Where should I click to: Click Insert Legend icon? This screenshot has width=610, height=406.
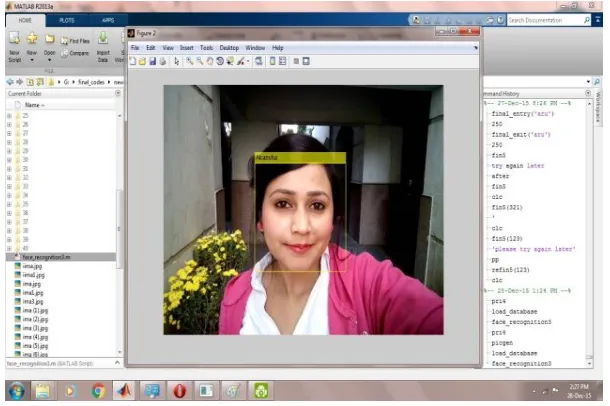coord(282,61)
